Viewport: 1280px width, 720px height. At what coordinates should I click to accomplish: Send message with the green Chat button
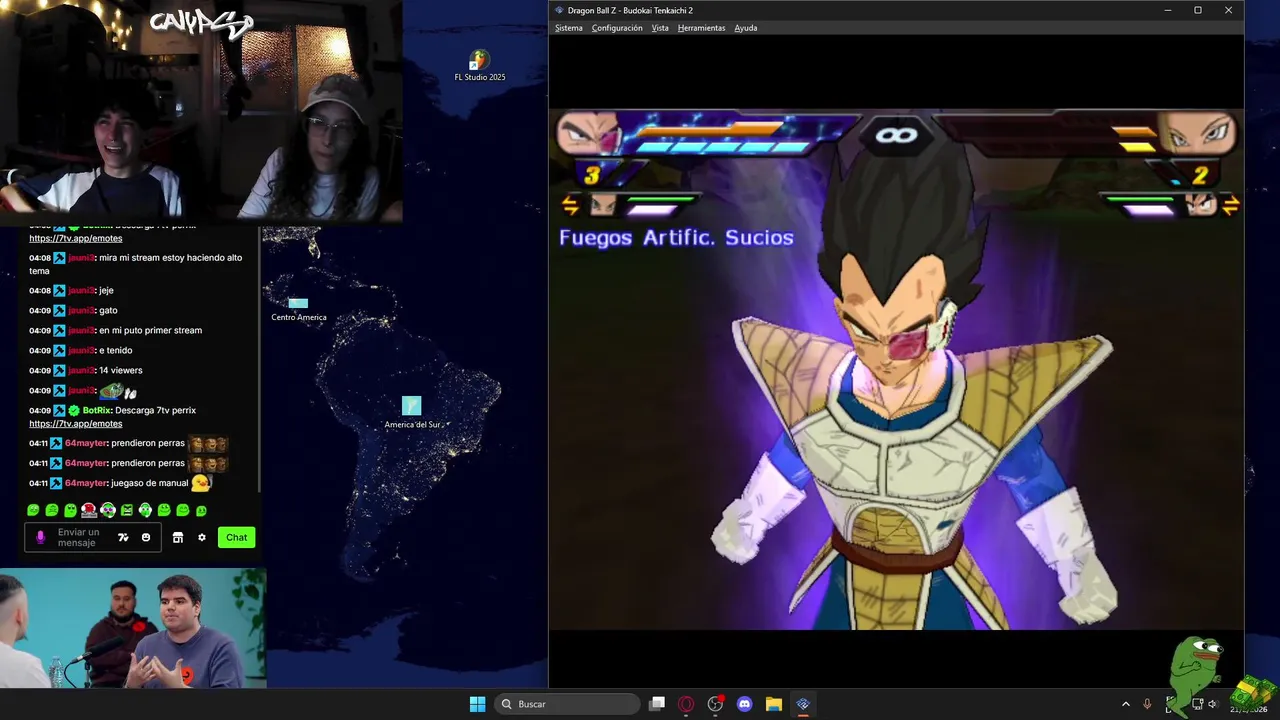point(236,537)
